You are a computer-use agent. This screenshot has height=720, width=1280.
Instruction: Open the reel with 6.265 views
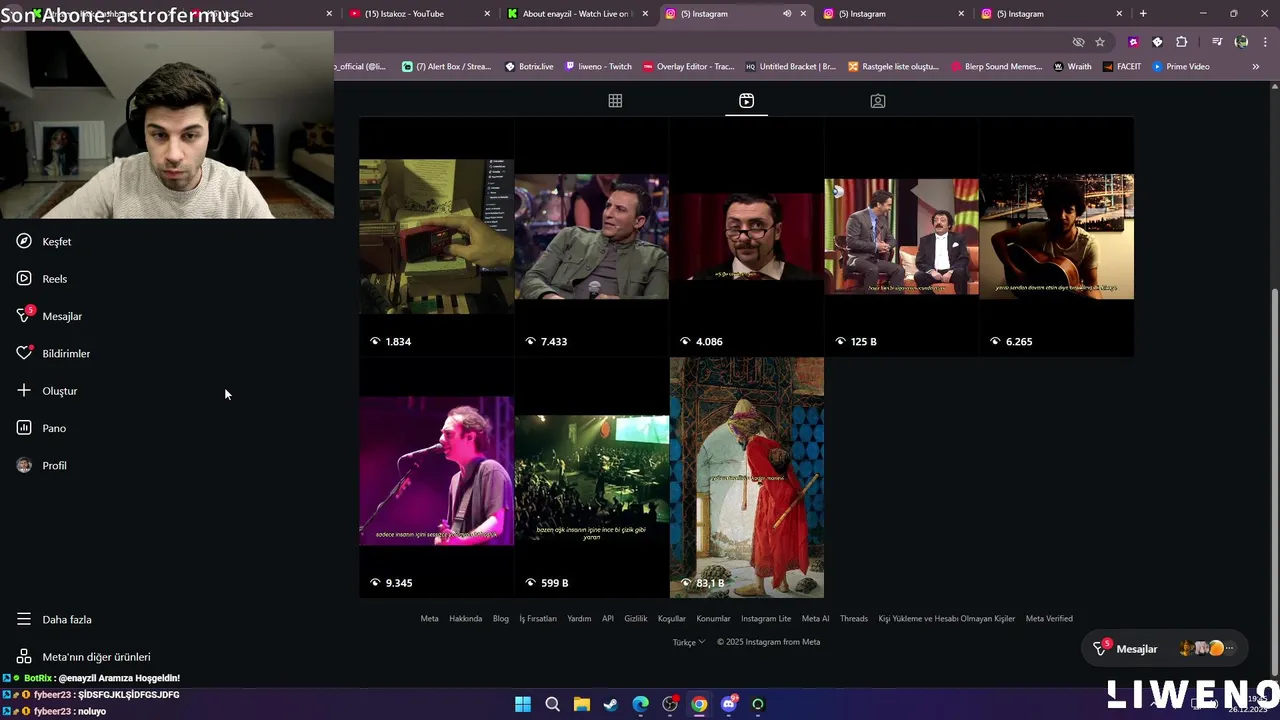(1056, 237)
